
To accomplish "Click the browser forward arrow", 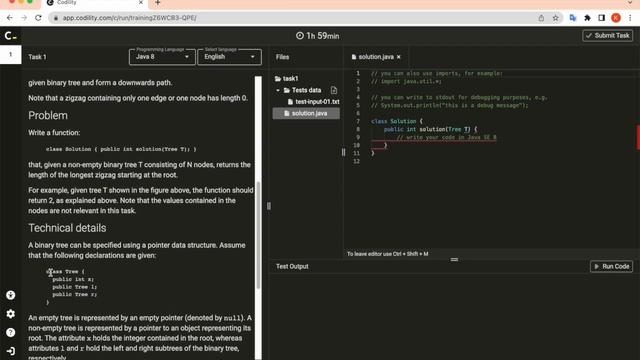I will coord(24,18).
